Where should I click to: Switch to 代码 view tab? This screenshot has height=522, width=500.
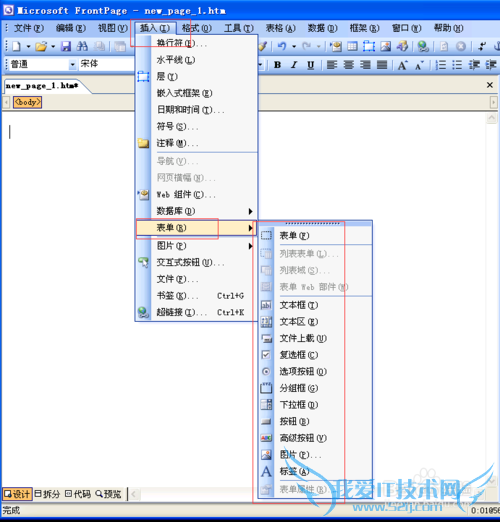pos(78,494)
